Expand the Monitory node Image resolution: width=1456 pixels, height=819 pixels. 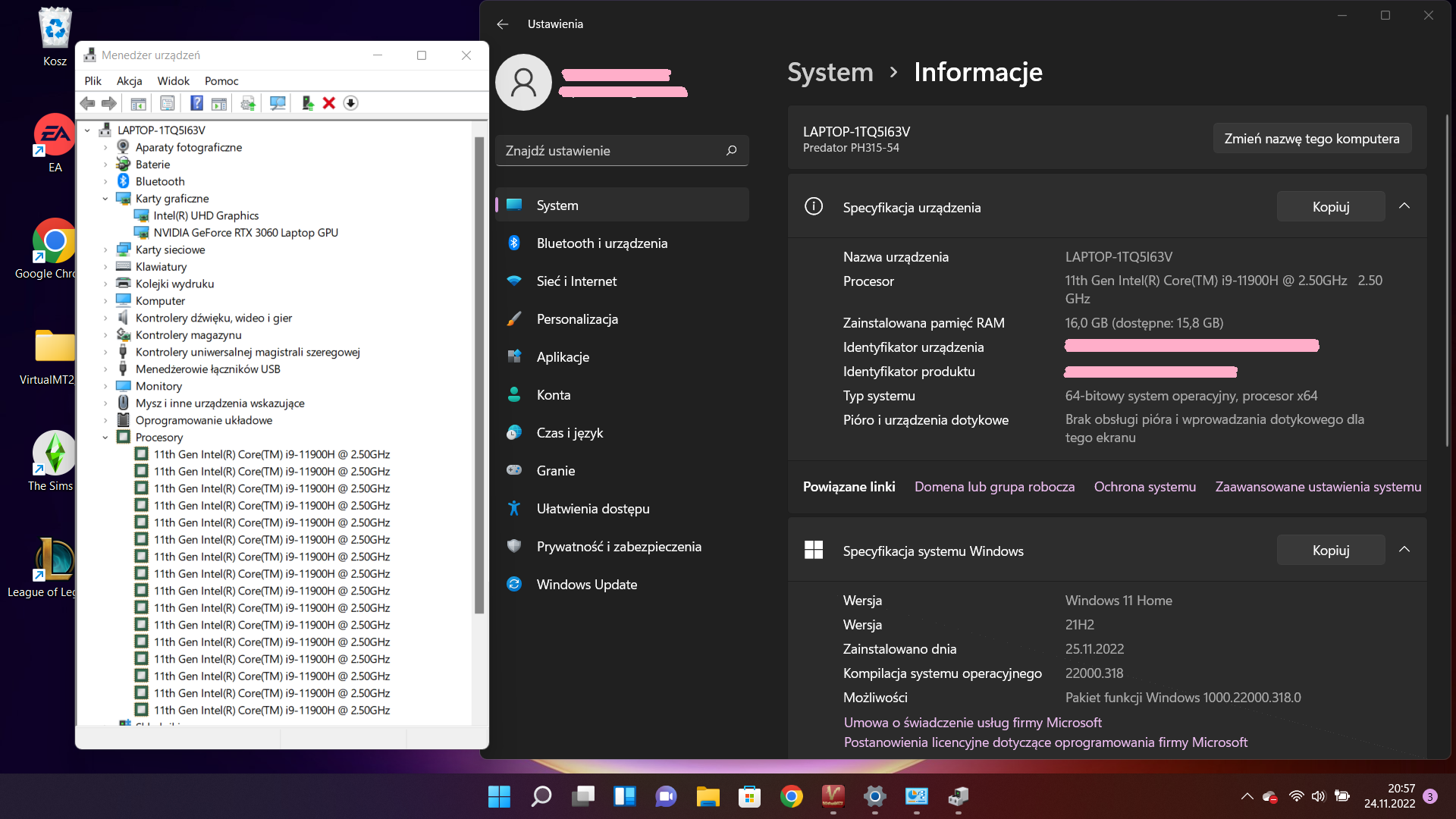[105, 386]
